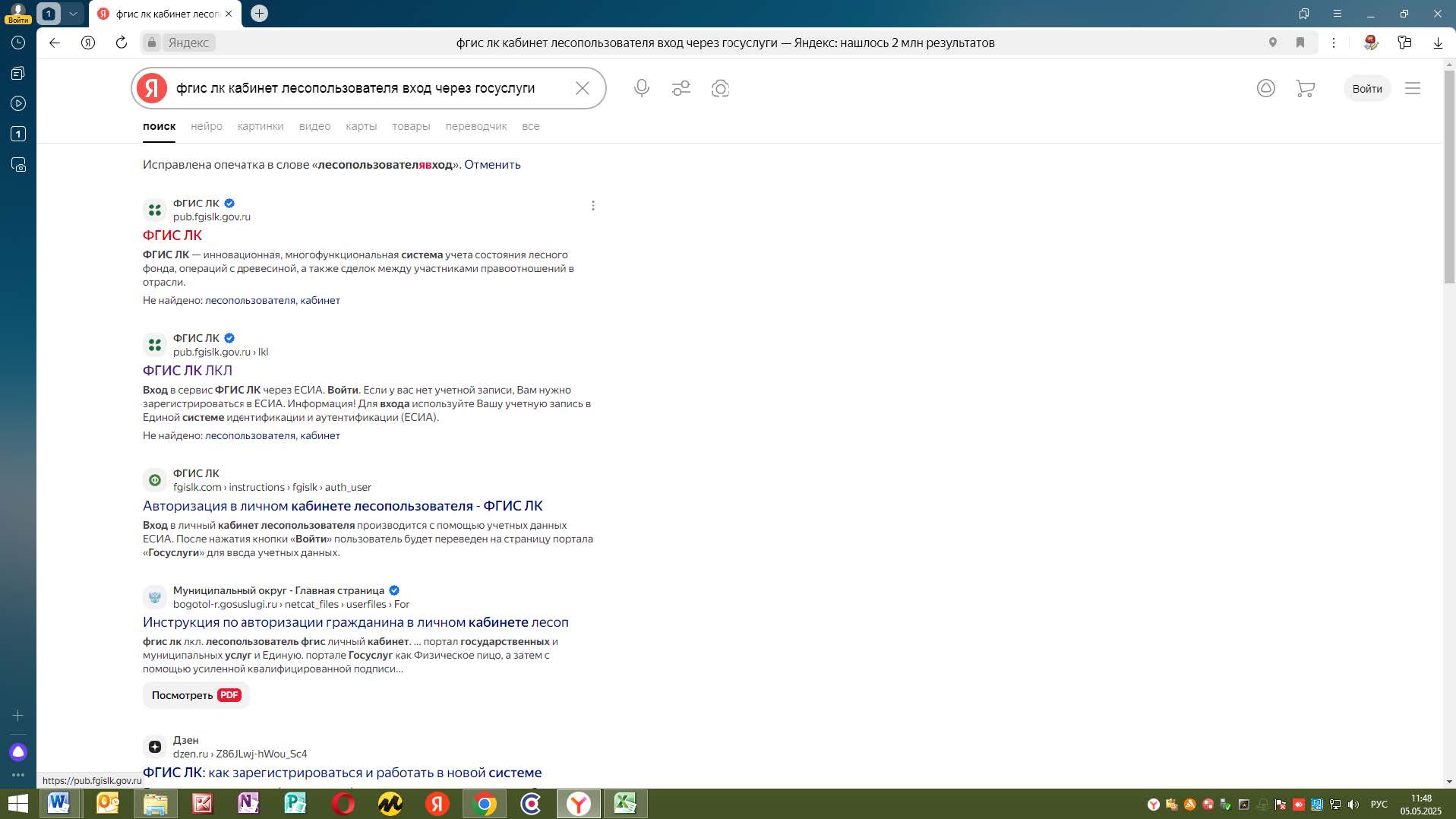Open the Alice assistant icon near cart
Viewport: 1456px width, 819px height.
click(x=1266, y=88)
